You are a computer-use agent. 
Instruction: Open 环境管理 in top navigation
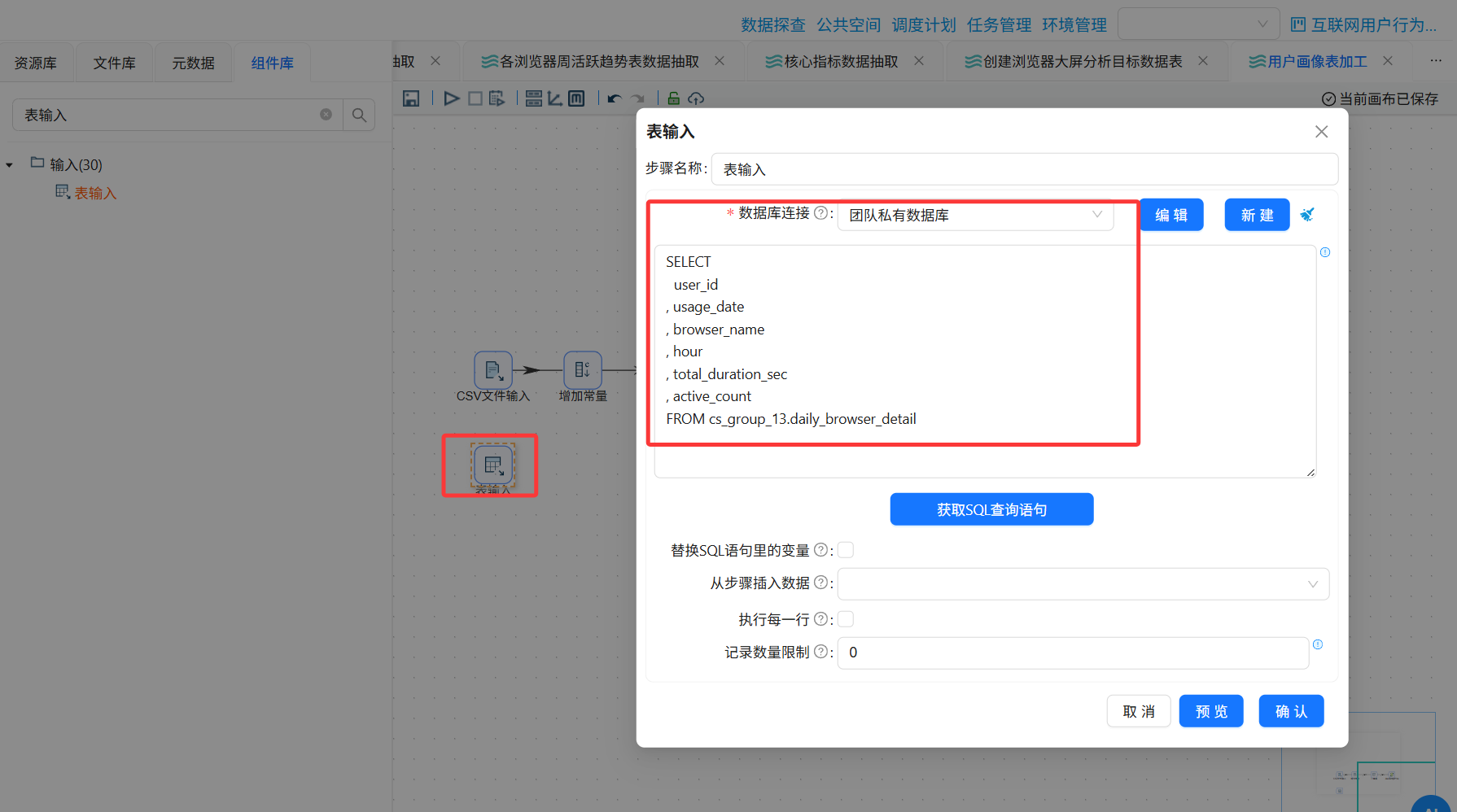[1074, 25]
